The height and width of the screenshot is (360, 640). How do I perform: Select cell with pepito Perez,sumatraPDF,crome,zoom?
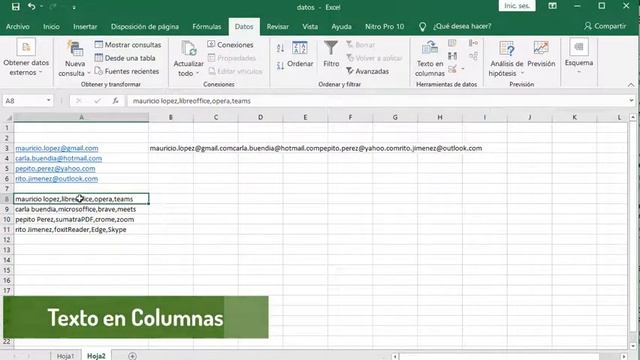[81, 219]
